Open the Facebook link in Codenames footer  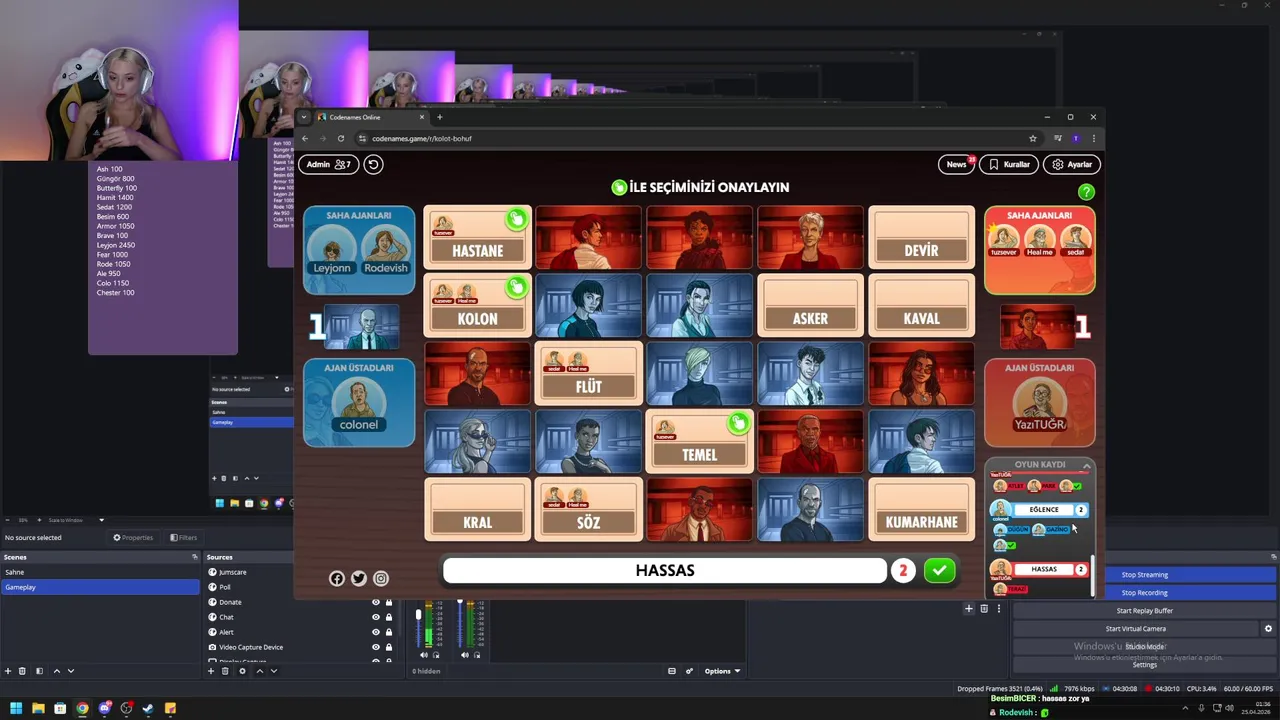click(x=337, y=578)
